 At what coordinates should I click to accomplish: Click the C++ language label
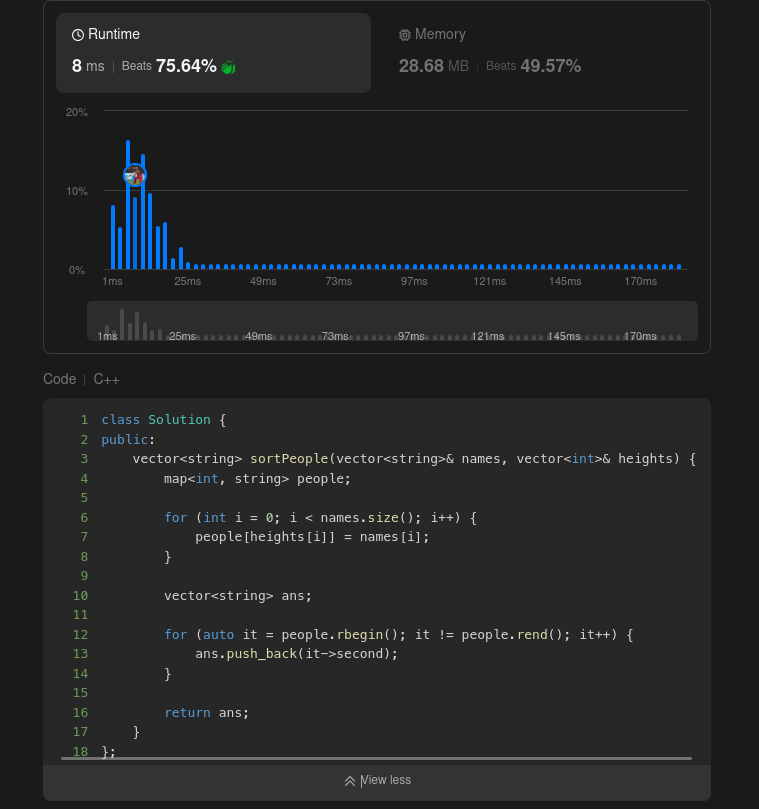pyautogui.click(x=106, y=379)
